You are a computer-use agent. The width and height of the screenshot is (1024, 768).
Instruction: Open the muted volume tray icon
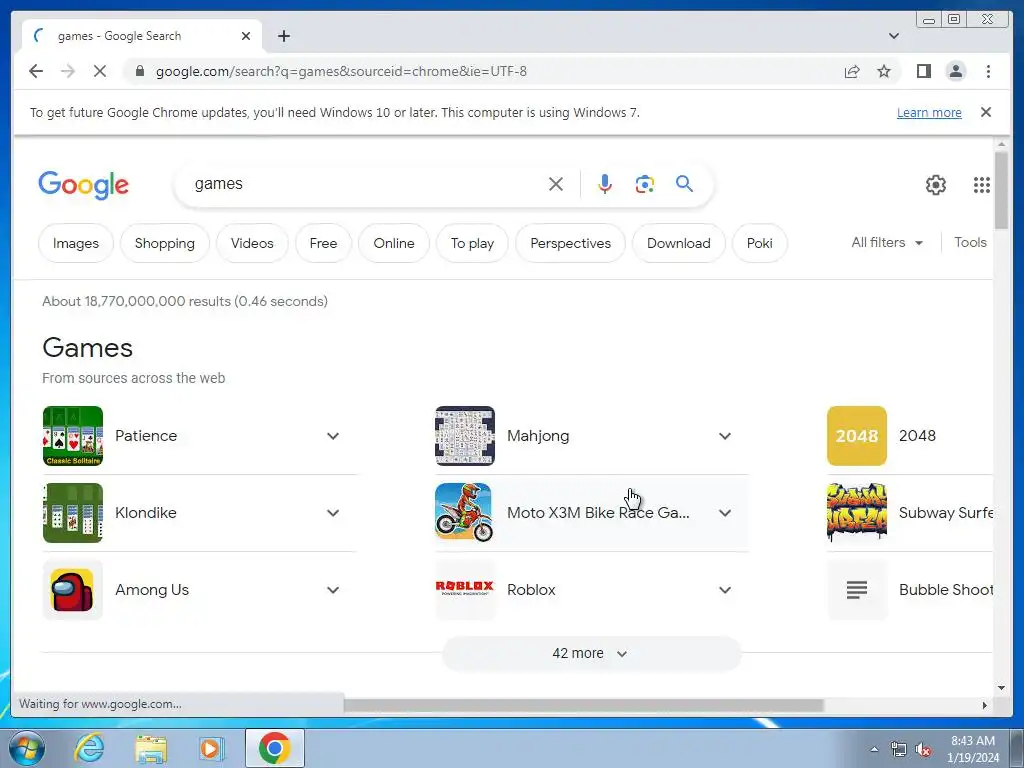[923, 750]
